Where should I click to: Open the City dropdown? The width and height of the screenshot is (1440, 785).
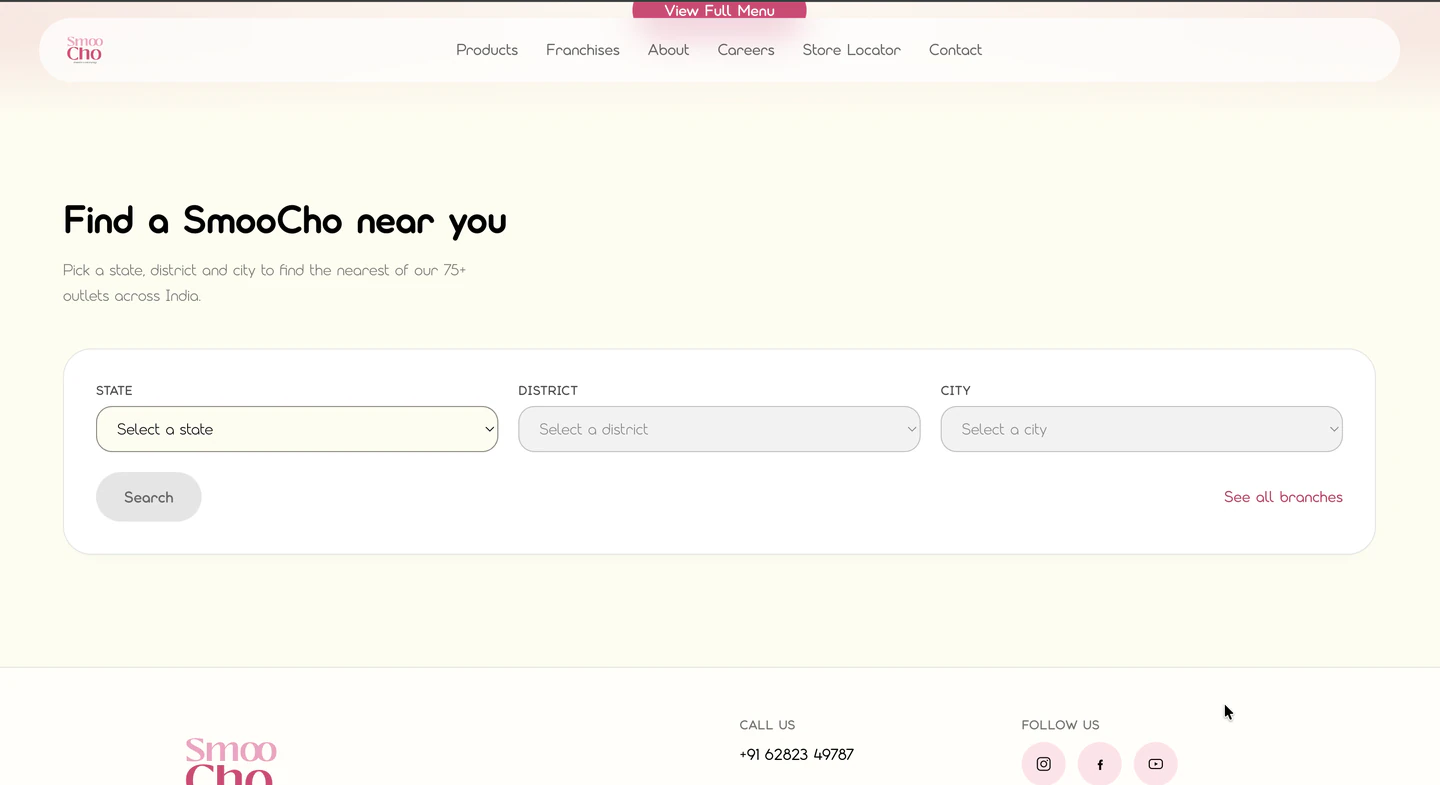[x=1141, y=429]
